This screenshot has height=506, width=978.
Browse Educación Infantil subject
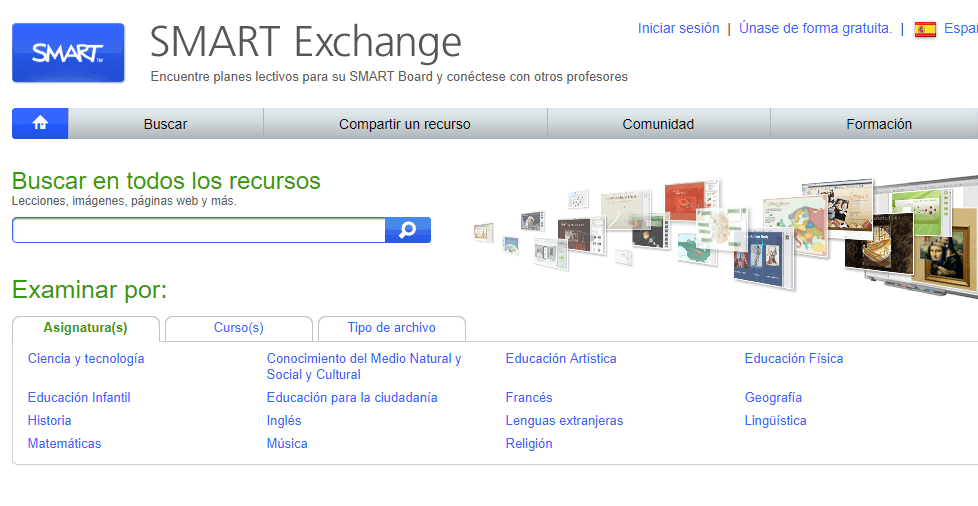pyautogui.click(x=79, y=397)
